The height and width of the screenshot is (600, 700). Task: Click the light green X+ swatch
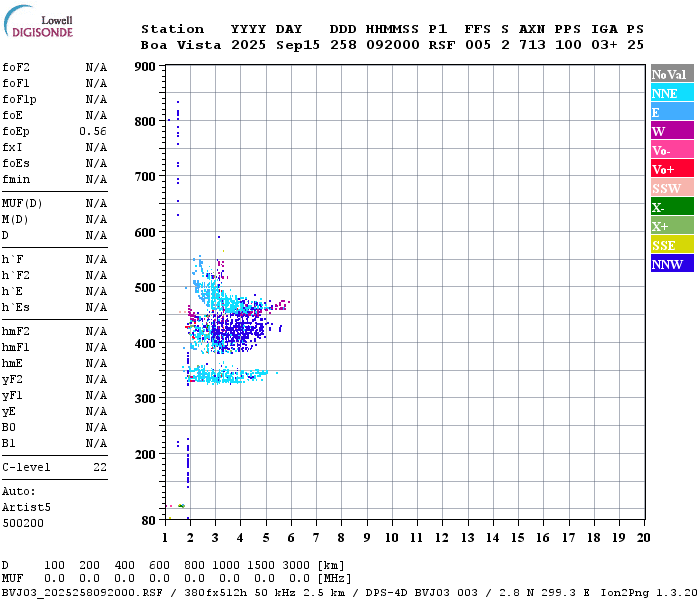click(672, 226)
